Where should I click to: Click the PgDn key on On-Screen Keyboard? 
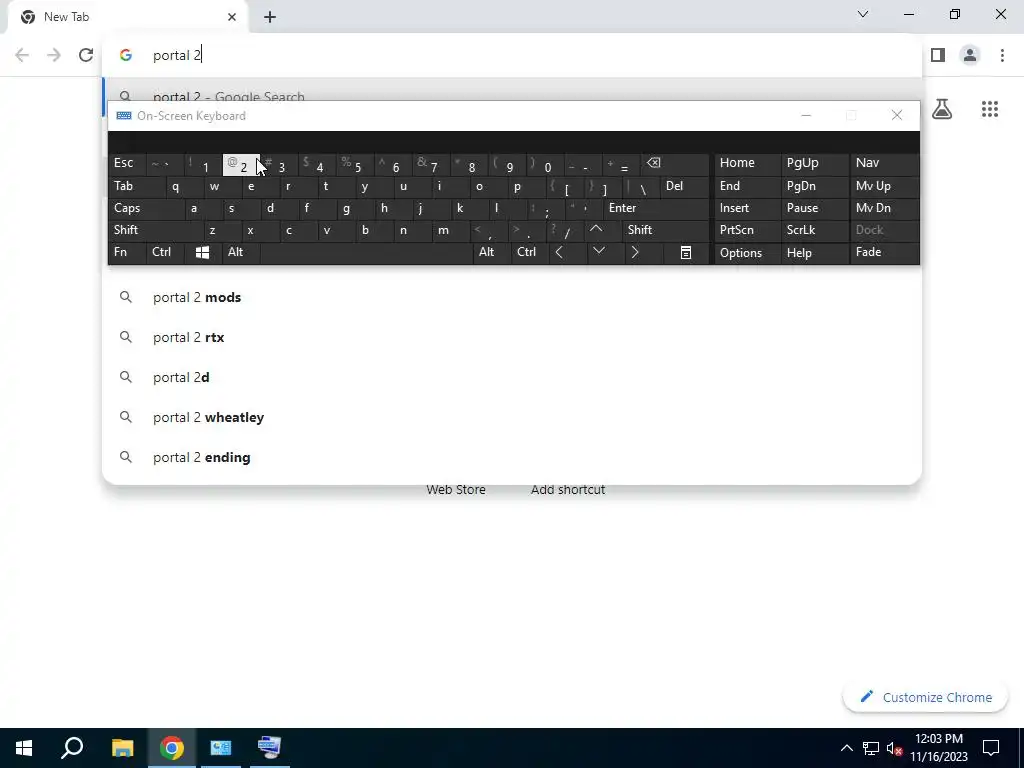pos(814,186)
